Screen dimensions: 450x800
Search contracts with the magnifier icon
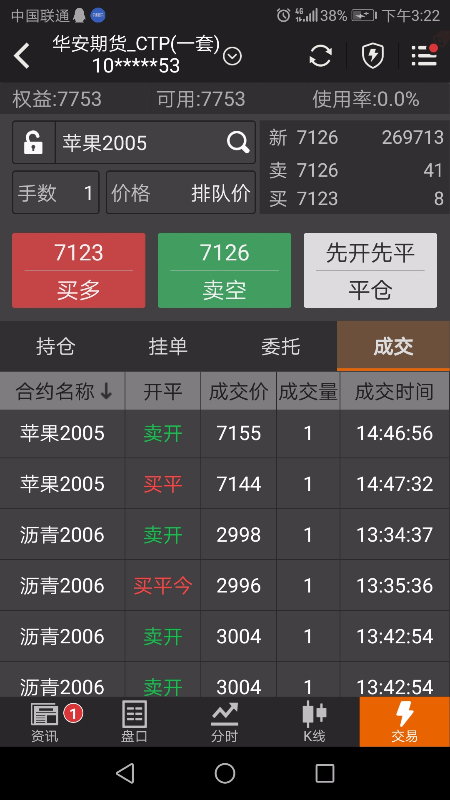coord(238,142)
